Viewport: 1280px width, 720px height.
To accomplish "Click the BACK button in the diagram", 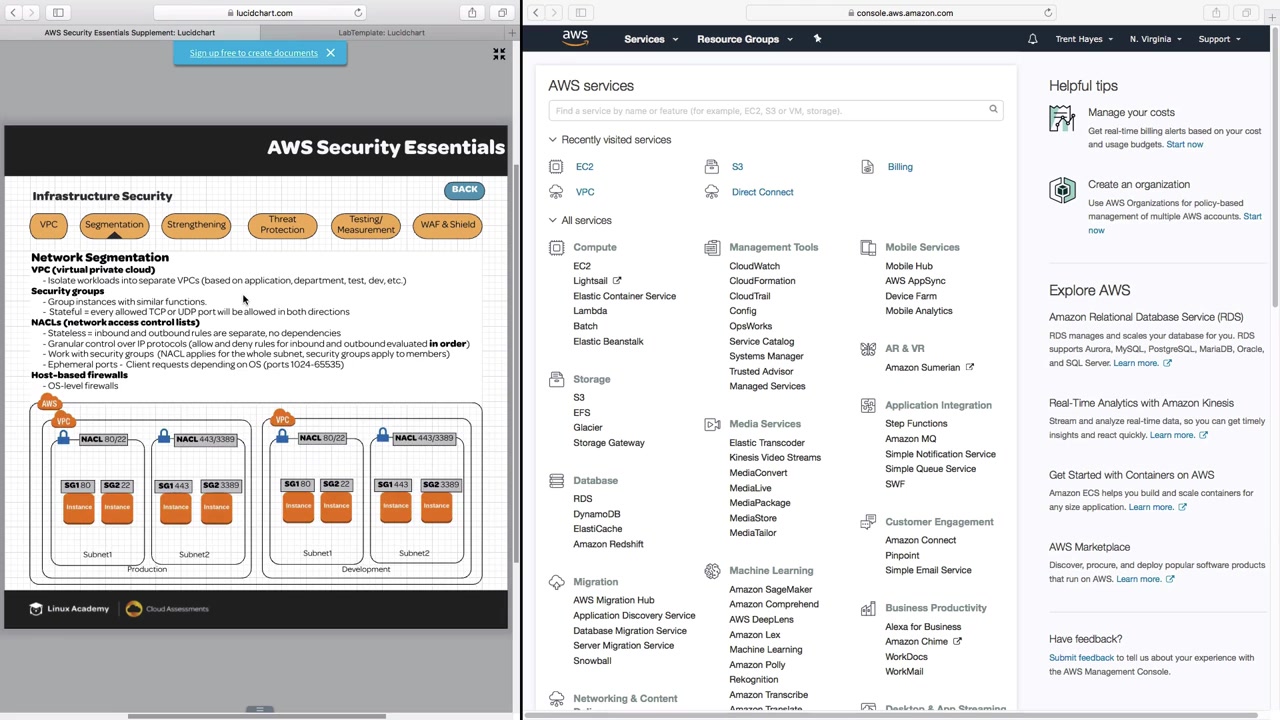I will 464,190.
